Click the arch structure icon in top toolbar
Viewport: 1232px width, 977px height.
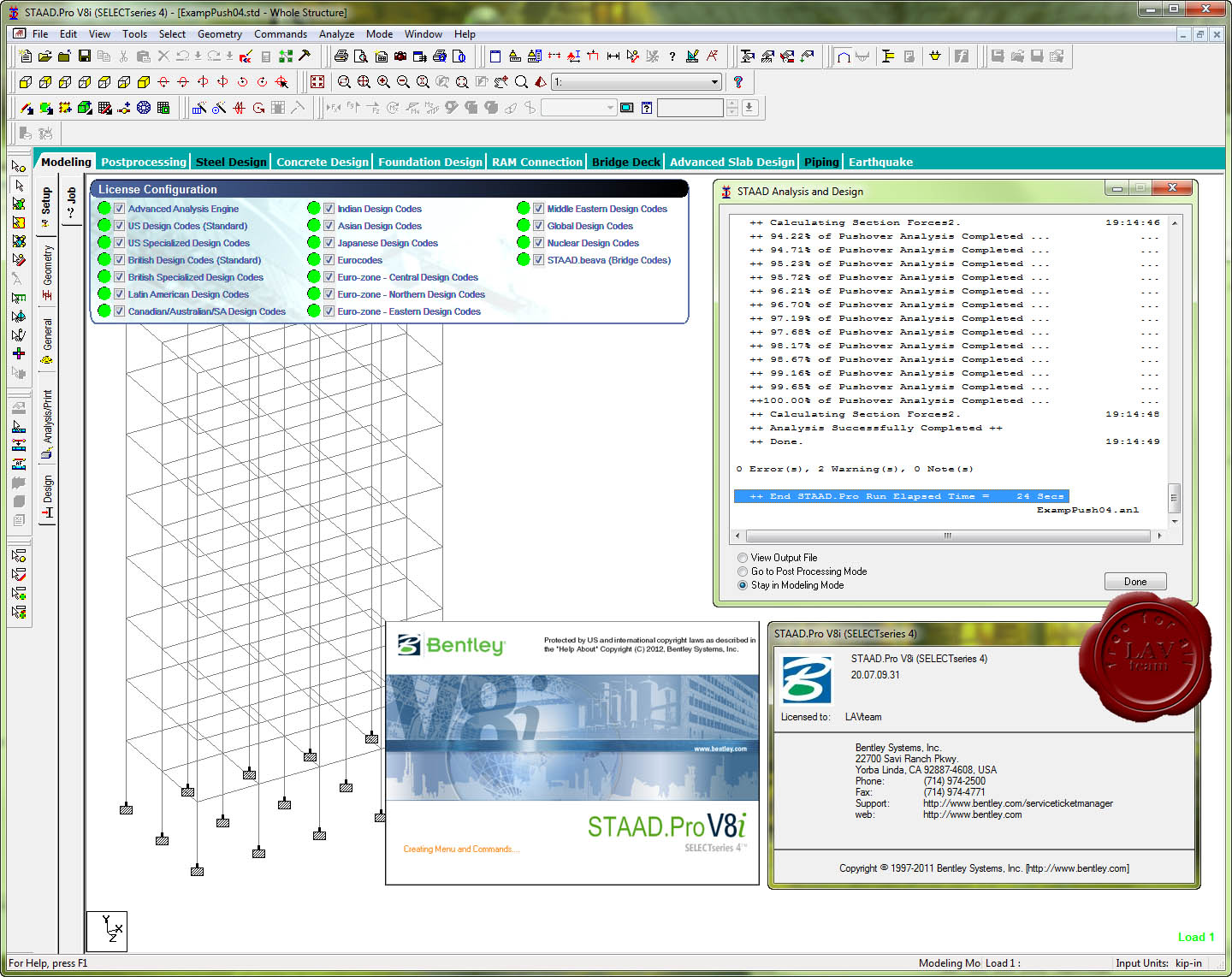coord(844,56)
